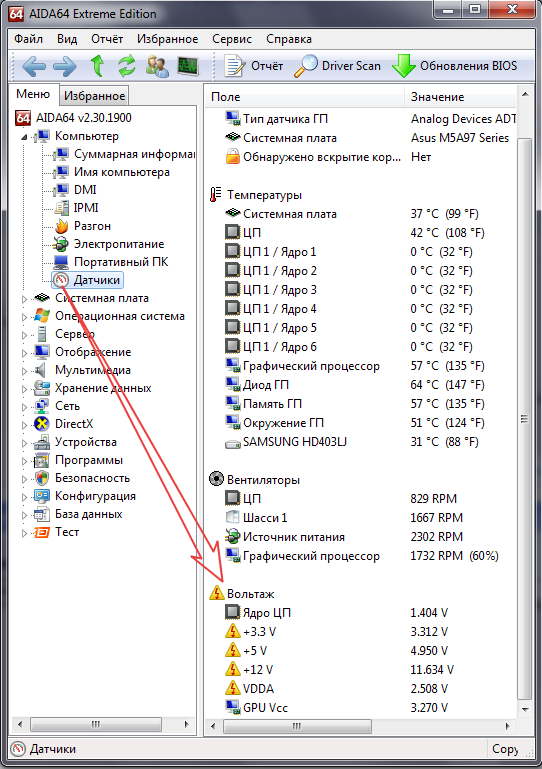This screenshot has width=542, height=769.
Task: Collapse the Компьютер tree node
Action: click(24, 137)
